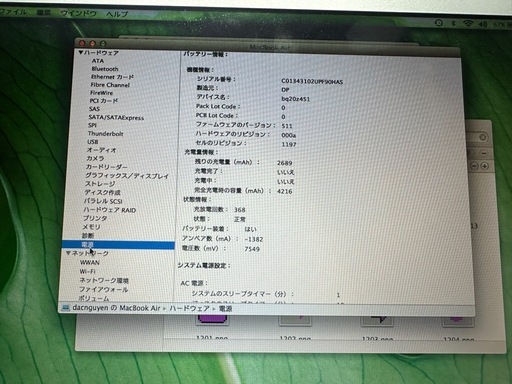Select Fibre Channel entry

[x=110, y=85]
